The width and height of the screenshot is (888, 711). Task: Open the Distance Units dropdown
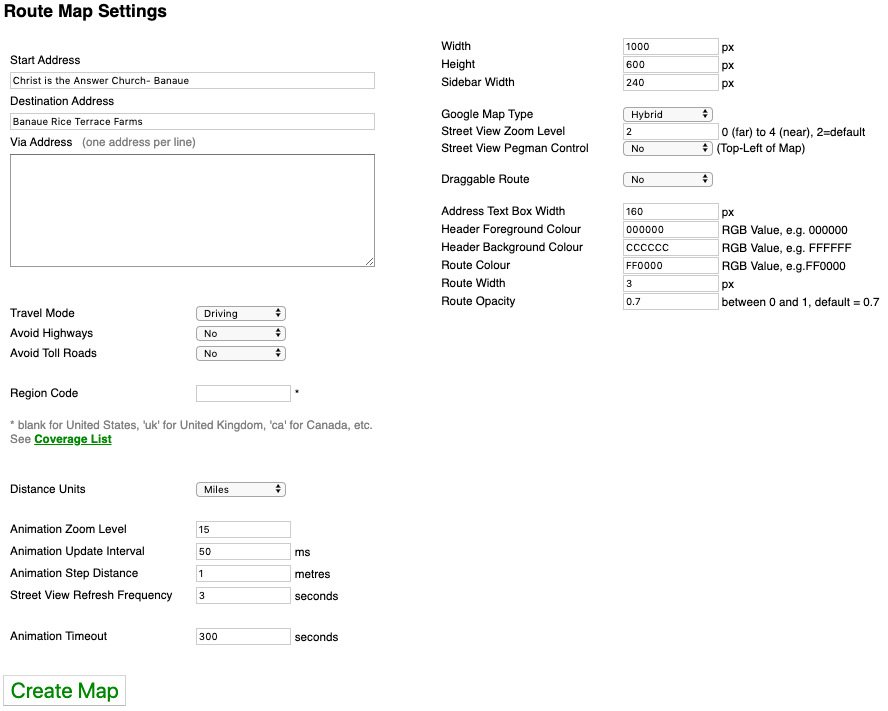240,489
